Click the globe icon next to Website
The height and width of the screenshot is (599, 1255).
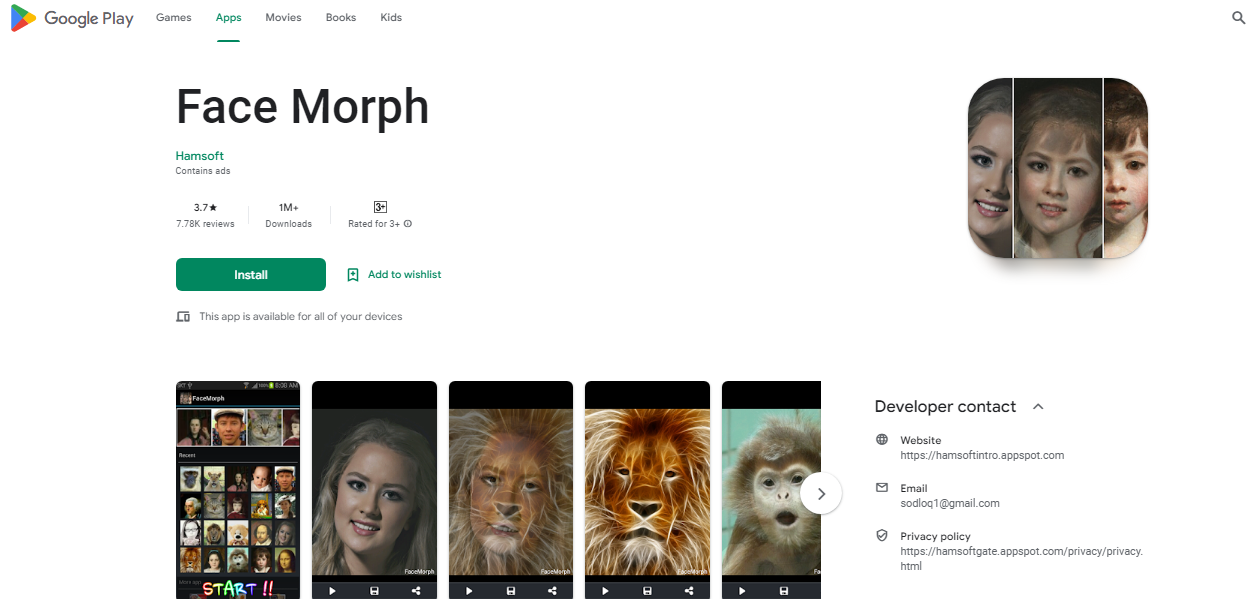pyautogui.click(x=881, y=440)
